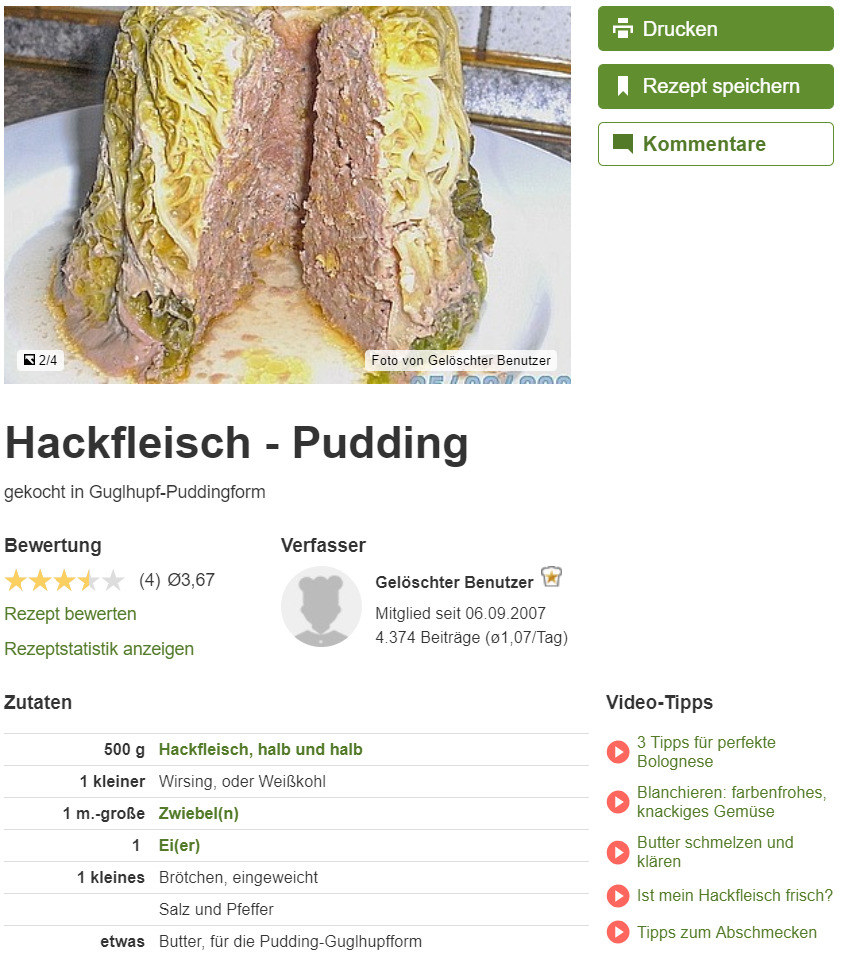Show Rezeptstatistik anzeigen
This screenshot has height=956, width=841.
pos(99,649)
